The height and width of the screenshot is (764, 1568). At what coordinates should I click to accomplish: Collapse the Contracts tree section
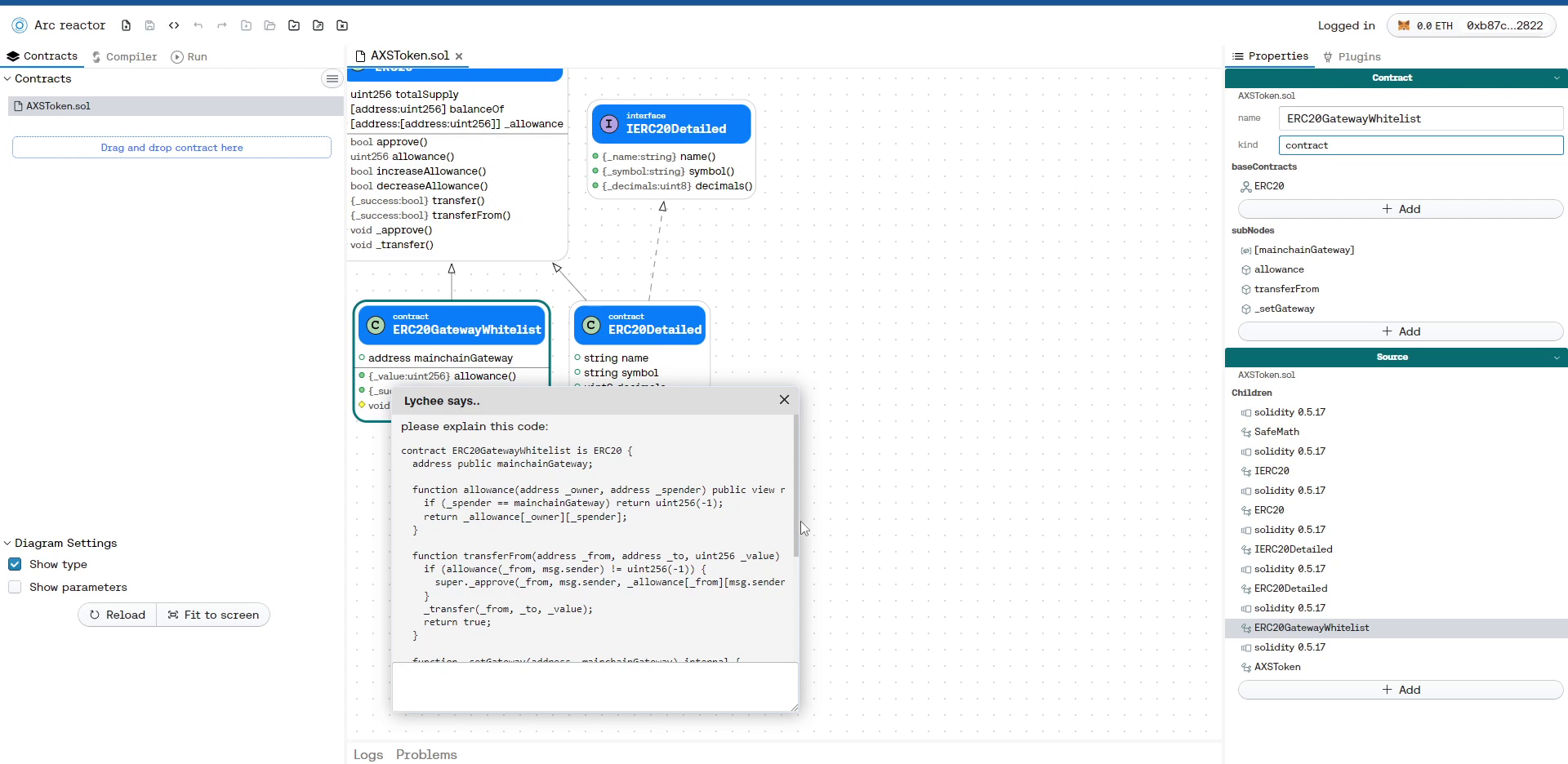click(8, 79)
